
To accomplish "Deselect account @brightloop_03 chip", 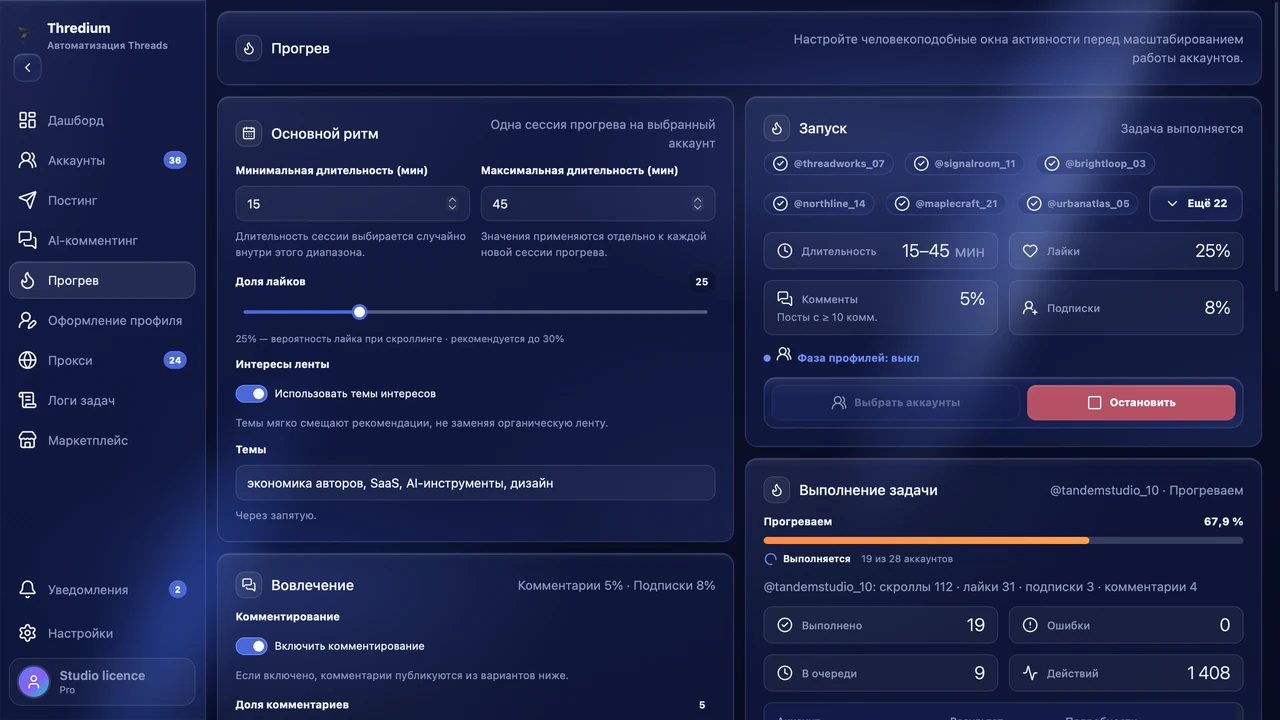I will (x=1096, y=163).
